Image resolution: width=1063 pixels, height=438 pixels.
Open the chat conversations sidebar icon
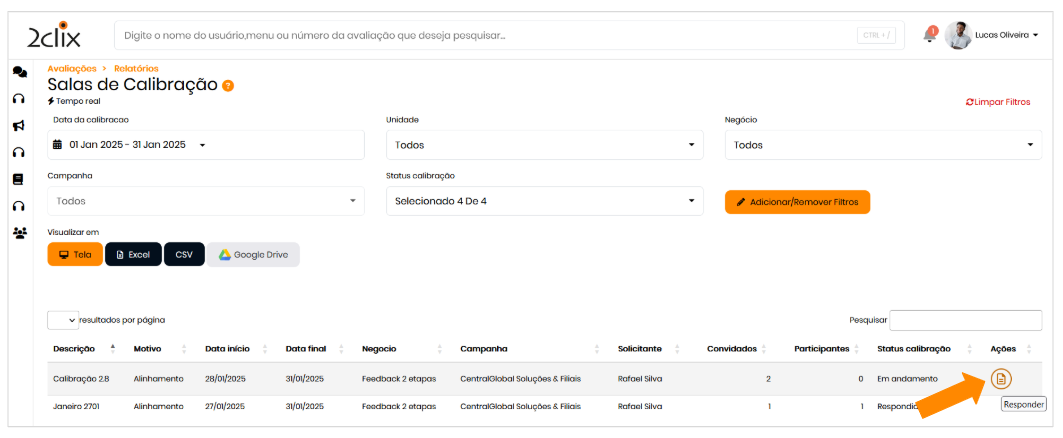[x=19, y=72]
